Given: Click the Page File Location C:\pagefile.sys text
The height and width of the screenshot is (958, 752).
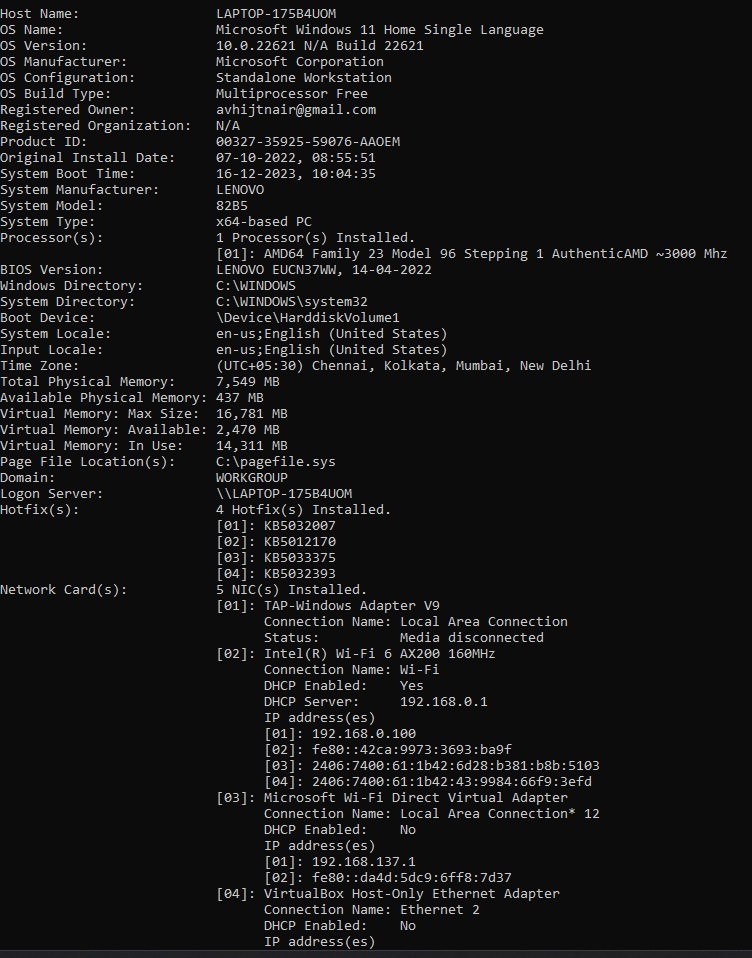Looking at the screenshot, I should (x=276, y=462).
